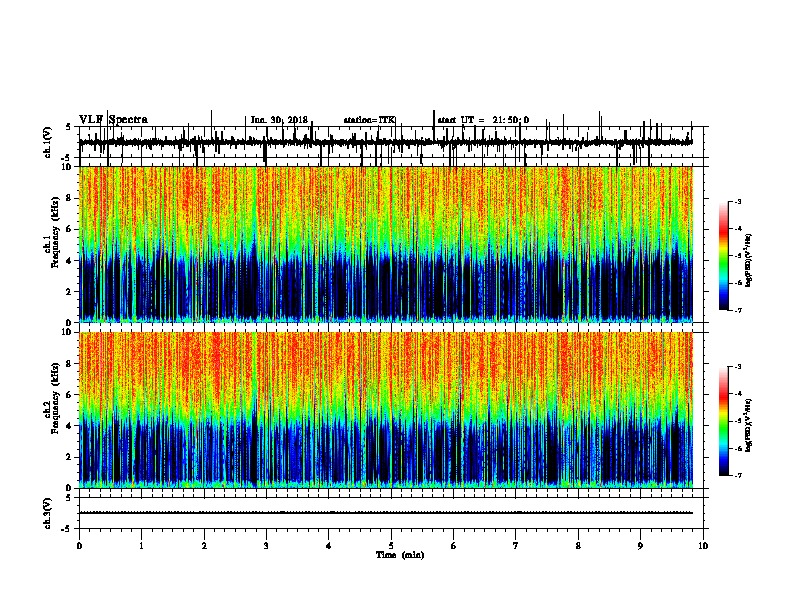Click the ch.2 frequency tick label "6"
792x612 pixels.
[69, 394]
